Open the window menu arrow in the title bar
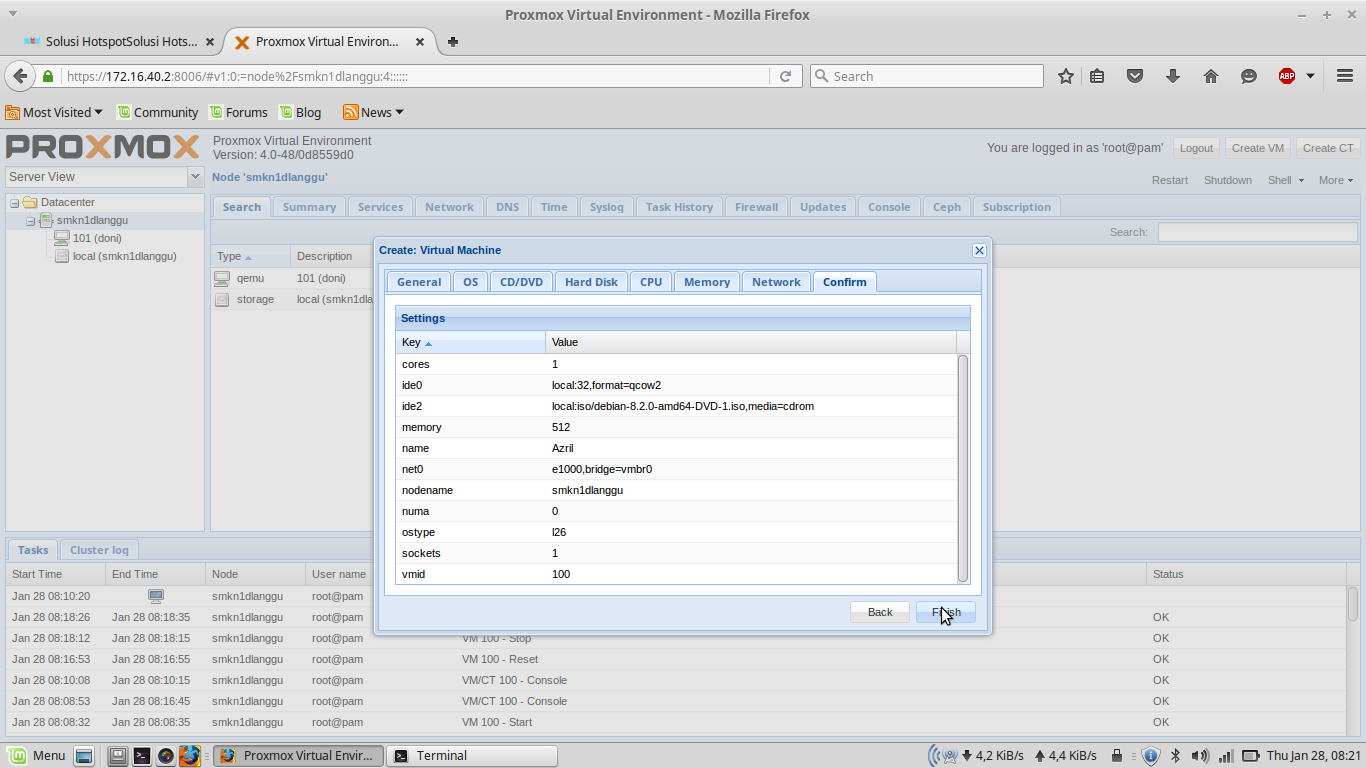Screen dimensions: 1366x768 tap(12, 15)
